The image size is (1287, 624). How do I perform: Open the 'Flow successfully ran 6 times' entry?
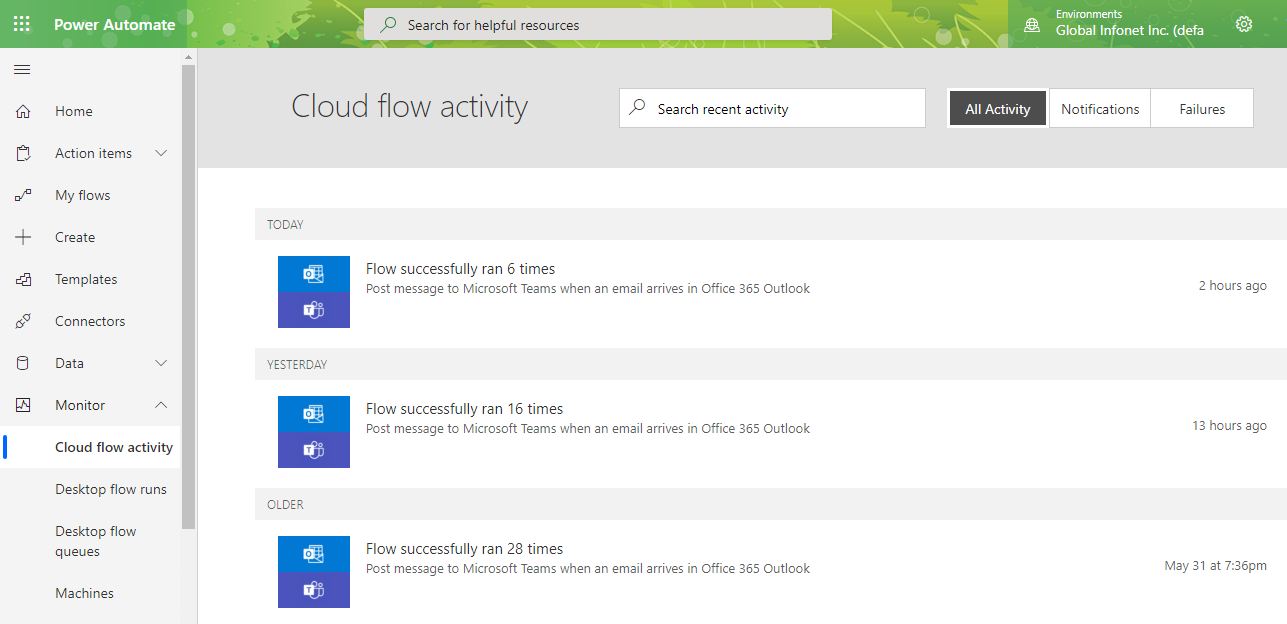click(460, 269)
